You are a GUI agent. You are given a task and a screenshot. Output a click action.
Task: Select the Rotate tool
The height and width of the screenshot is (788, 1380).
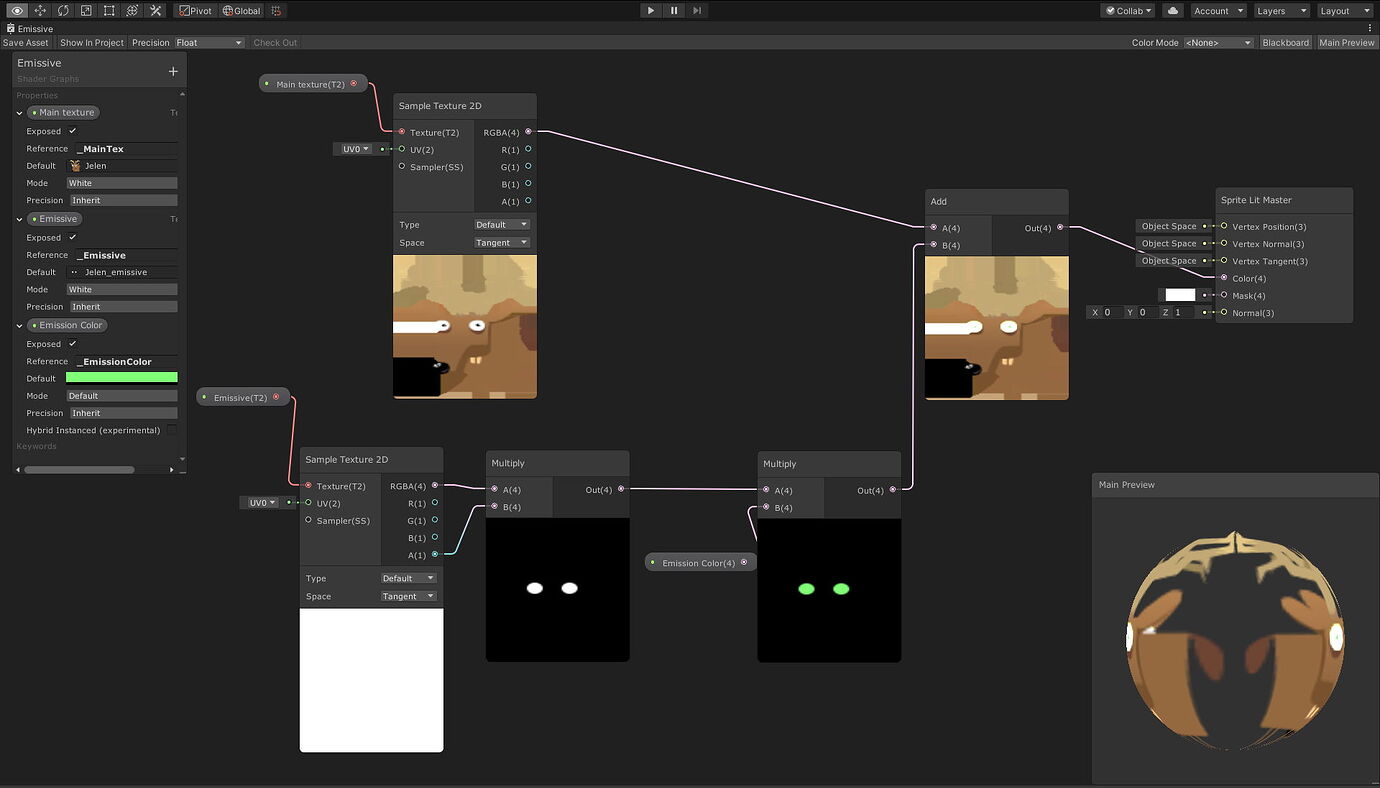point(63,11)
